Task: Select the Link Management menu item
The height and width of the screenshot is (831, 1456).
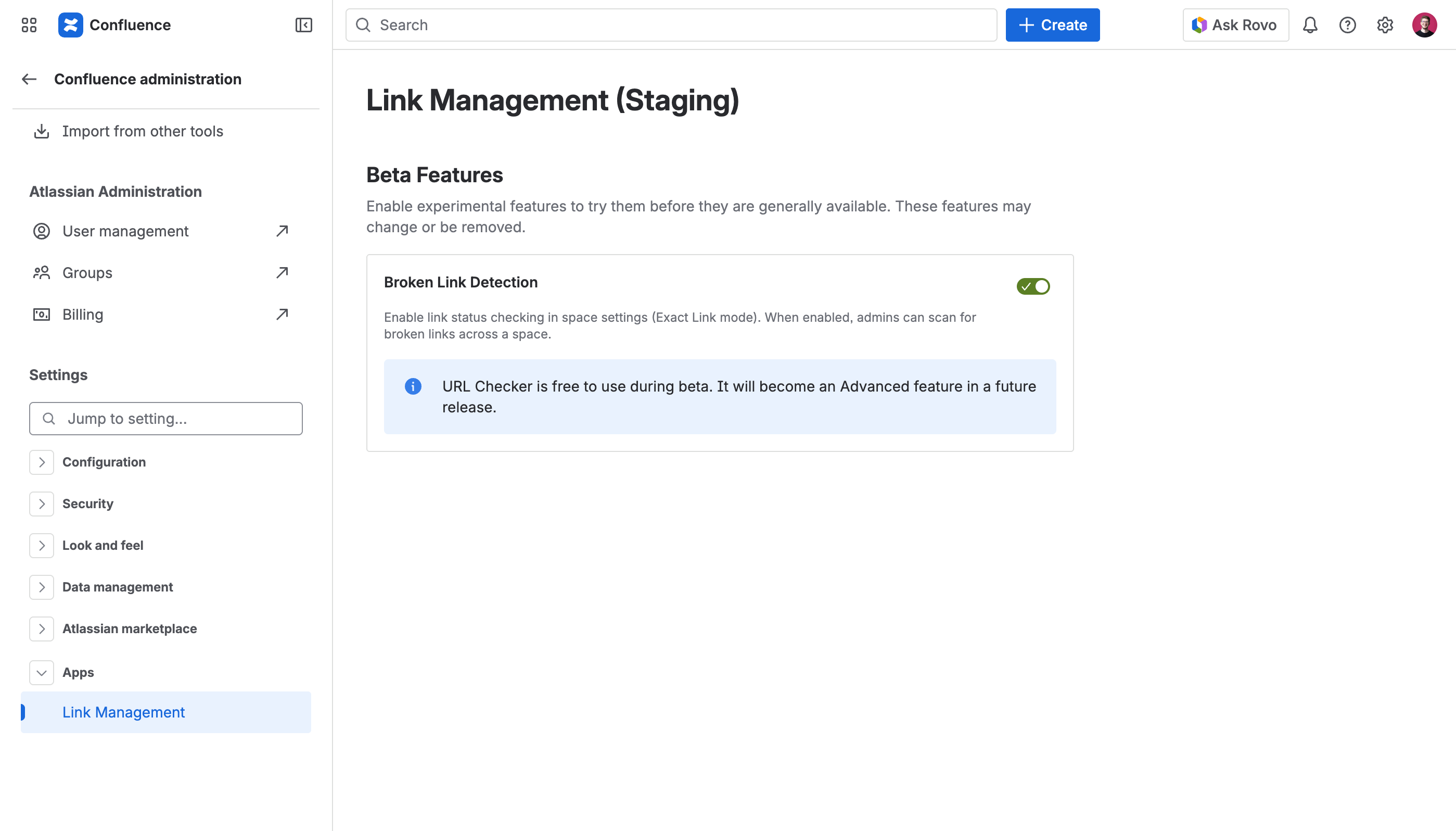Action: (123, 712)
